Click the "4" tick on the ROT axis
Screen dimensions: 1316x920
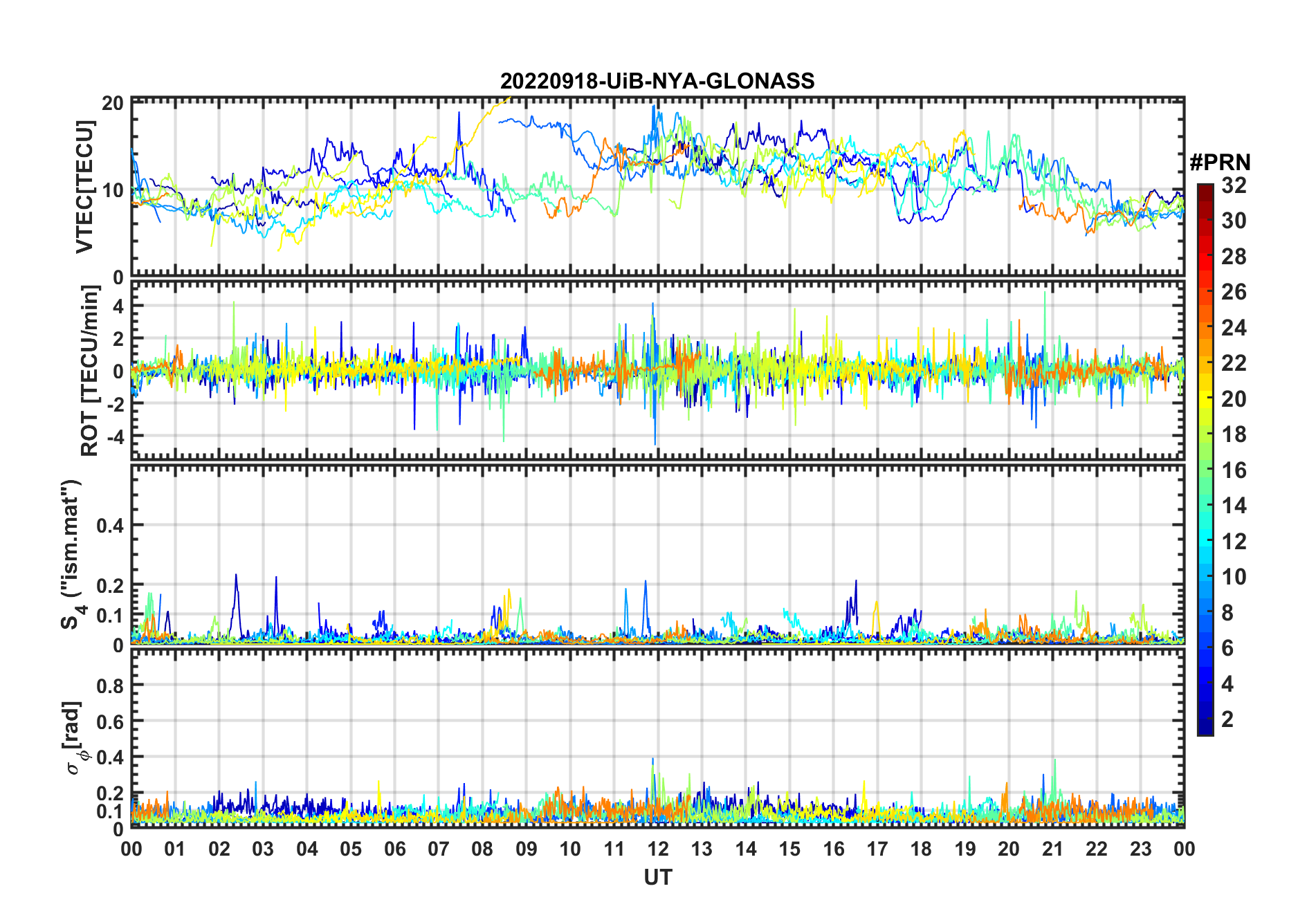coord(118,306)
